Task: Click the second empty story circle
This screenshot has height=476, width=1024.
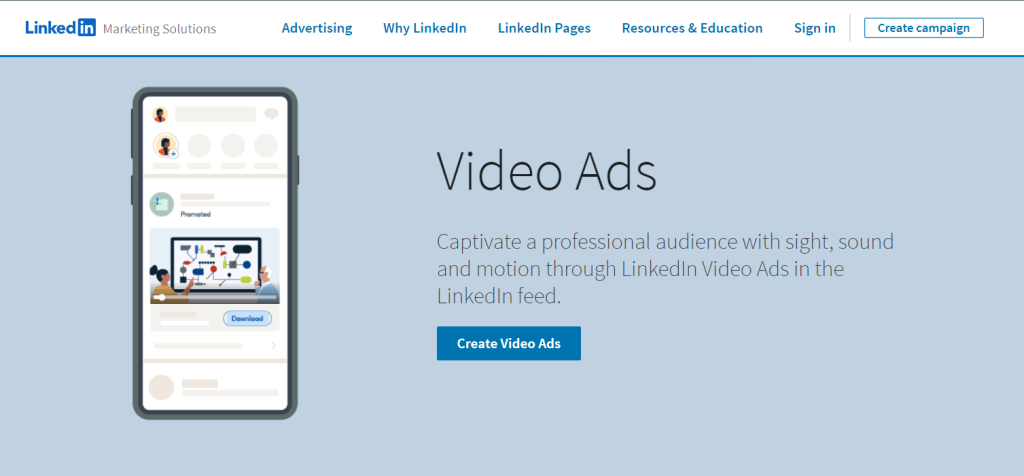Action: 233,146
